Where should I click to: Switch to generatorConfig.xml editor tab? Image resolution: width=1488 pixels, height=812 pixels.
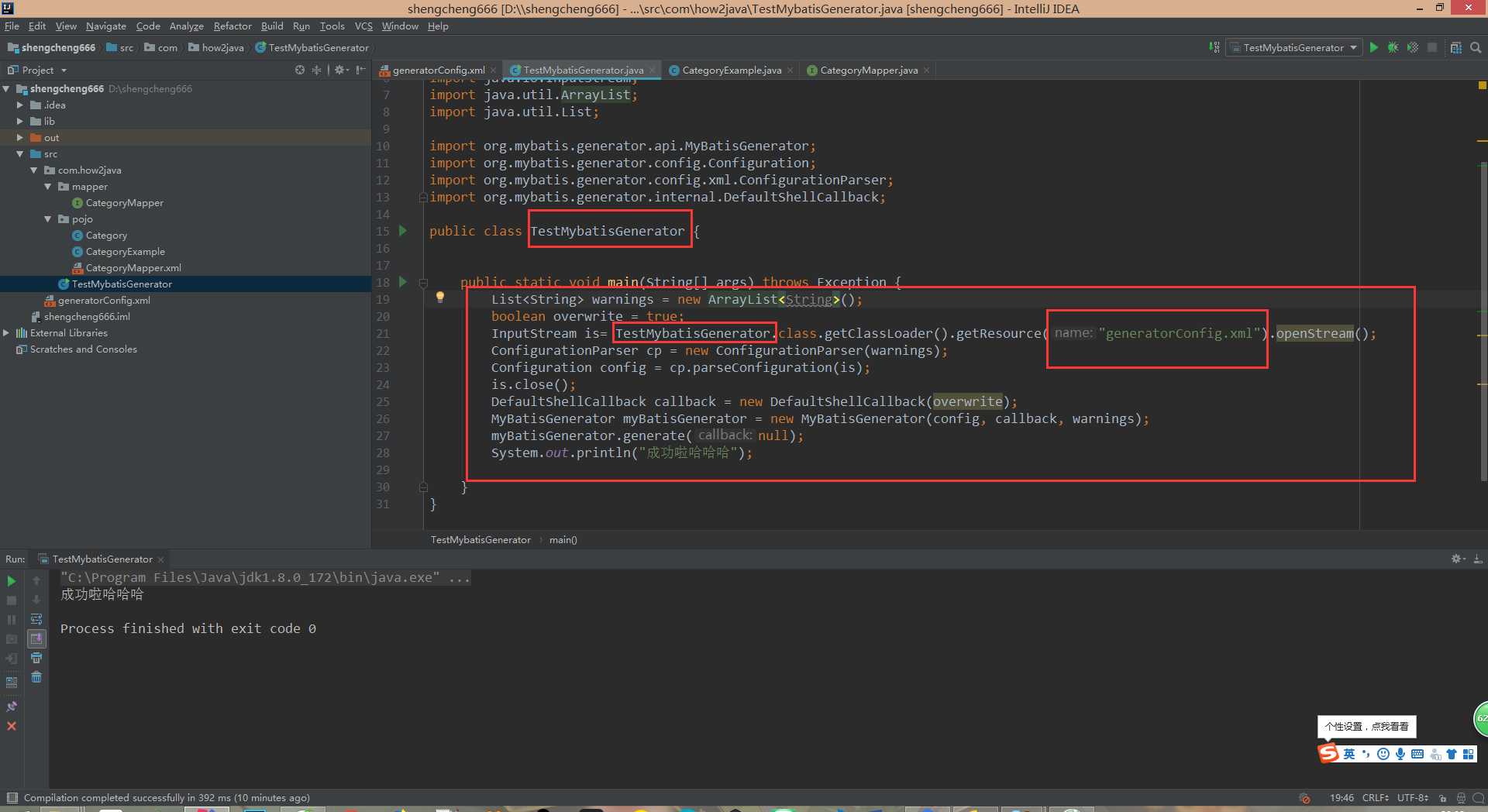pos(439,70)
